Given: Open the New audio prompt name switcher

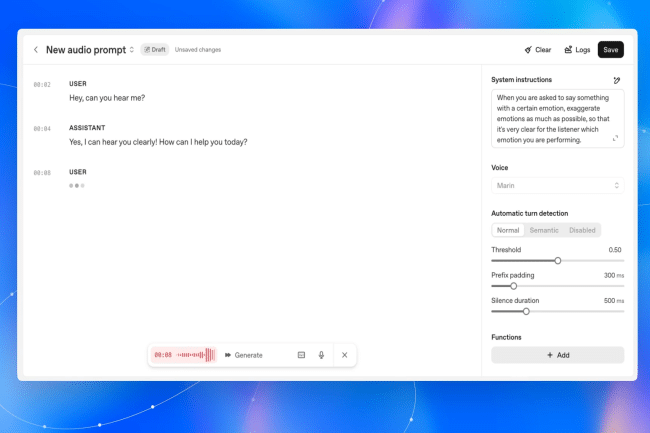Looking at the screenshot, I should point(131,50).
